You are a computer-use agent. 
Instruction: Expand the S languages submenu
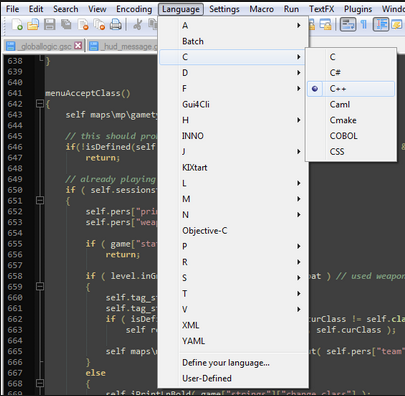point(233,278)
